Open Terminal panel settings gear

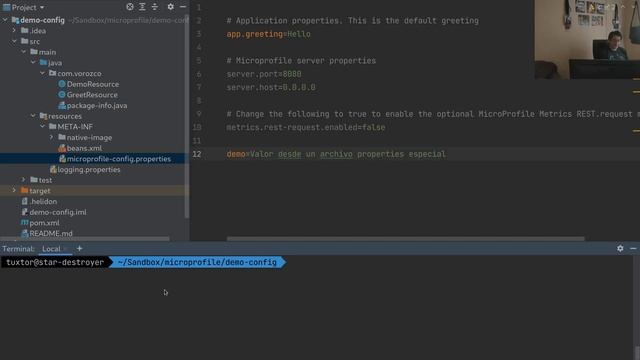620,248
